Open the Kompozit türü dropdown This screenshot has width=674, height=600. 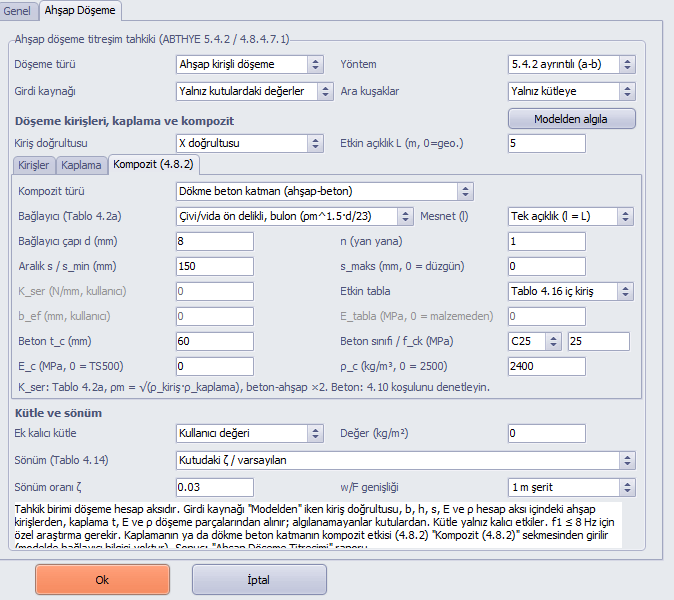pos(325,191)
